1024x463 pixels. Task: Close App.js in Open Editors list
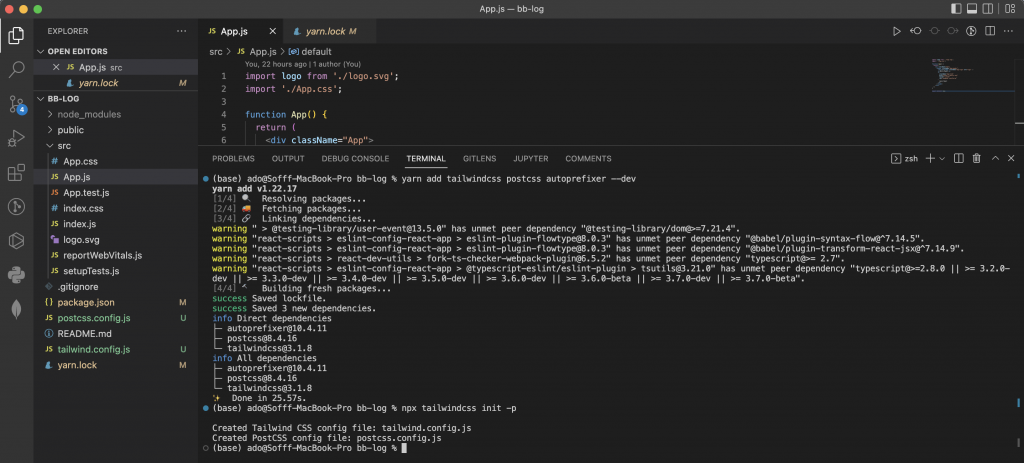point(56,67)
